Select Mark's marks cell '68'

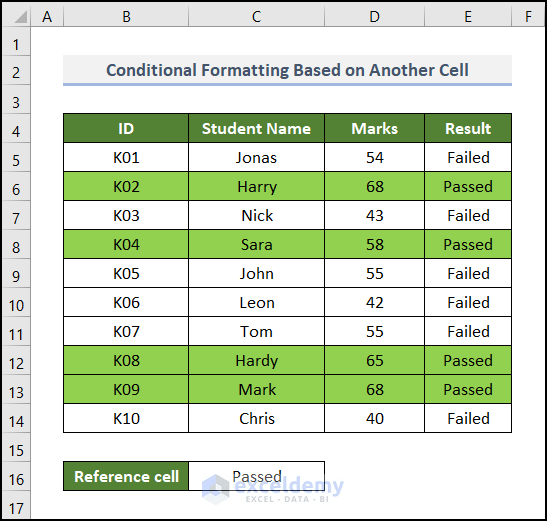point(374,389)
